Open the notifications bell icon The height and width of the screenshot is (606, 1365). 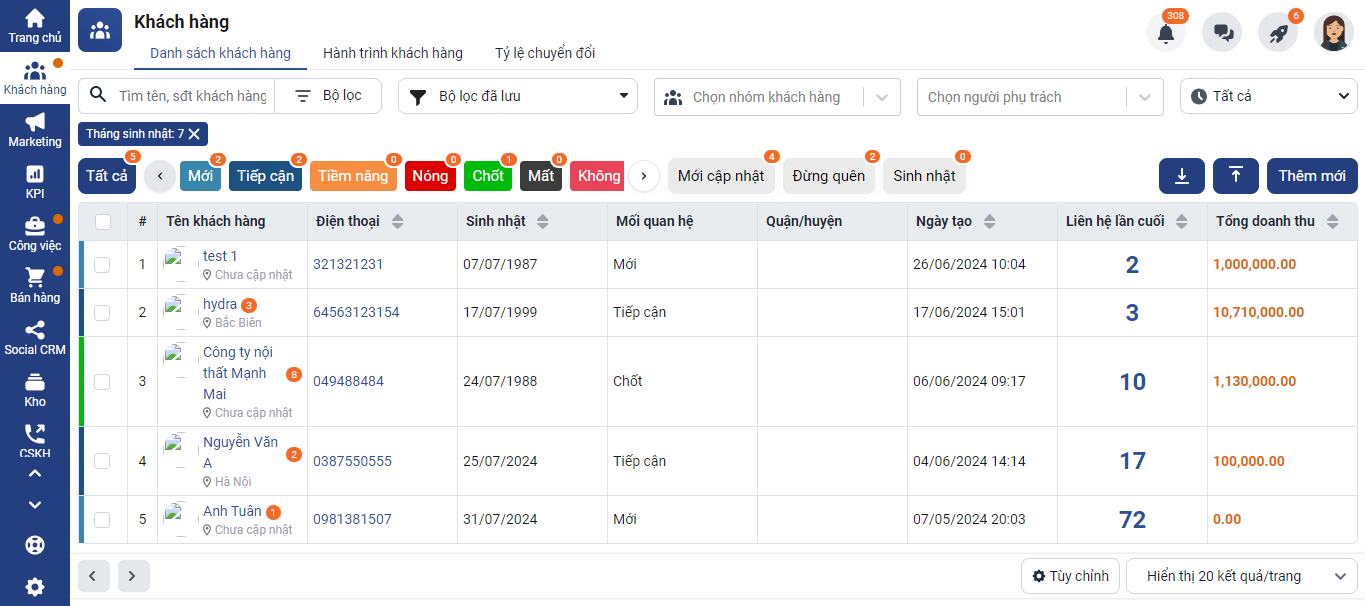pos(1165,33)
